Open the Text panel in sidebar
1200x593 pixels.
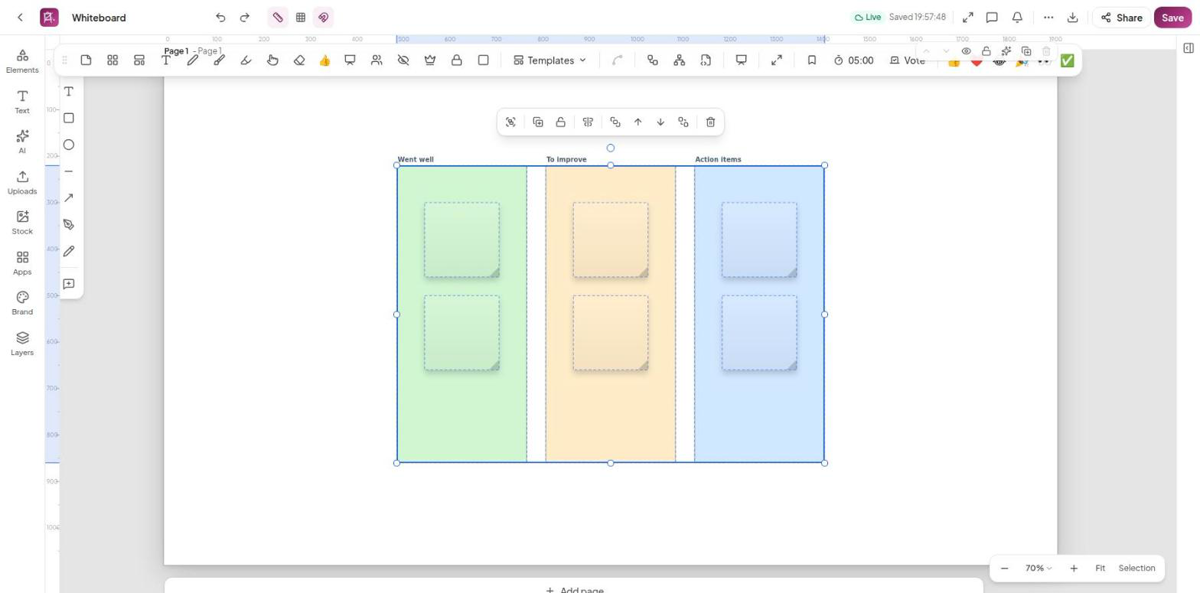[x=22, y=101]
